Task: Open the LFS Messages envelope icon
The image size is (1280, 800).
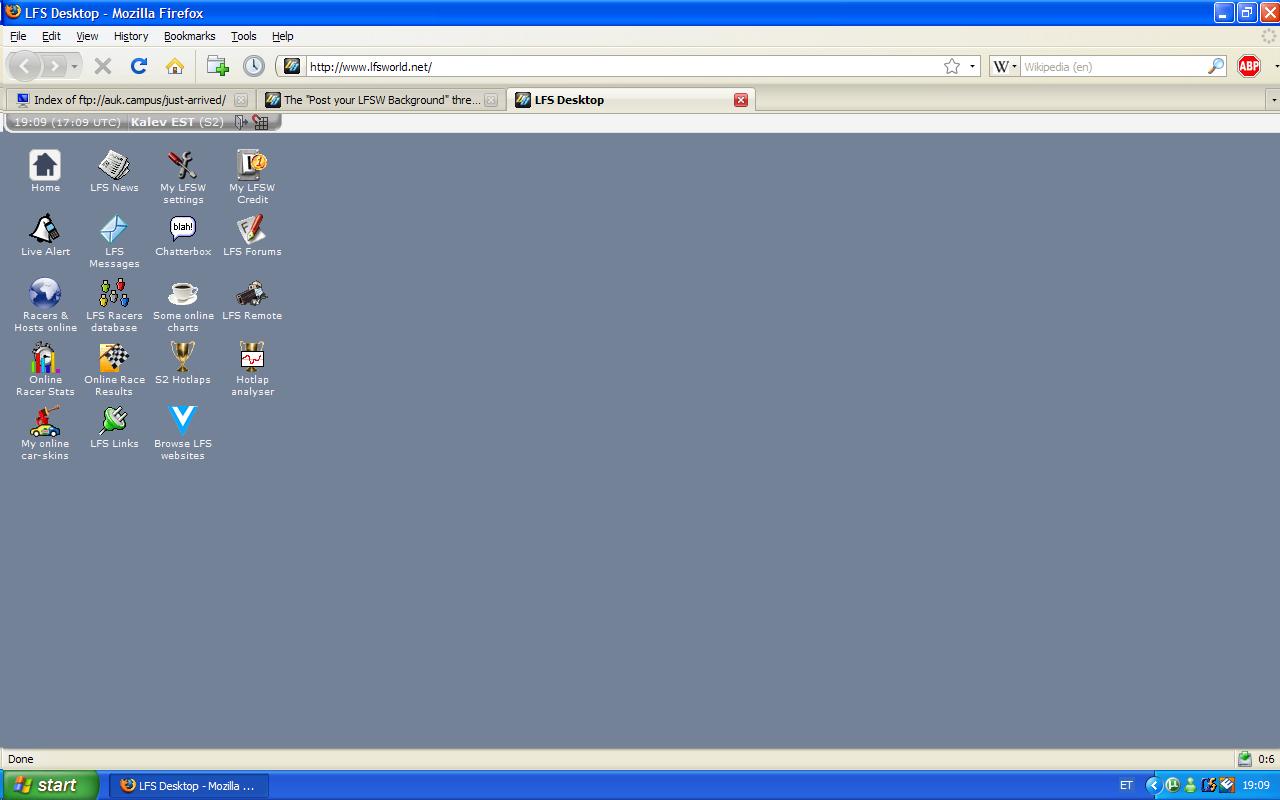Action: point(114,229)
